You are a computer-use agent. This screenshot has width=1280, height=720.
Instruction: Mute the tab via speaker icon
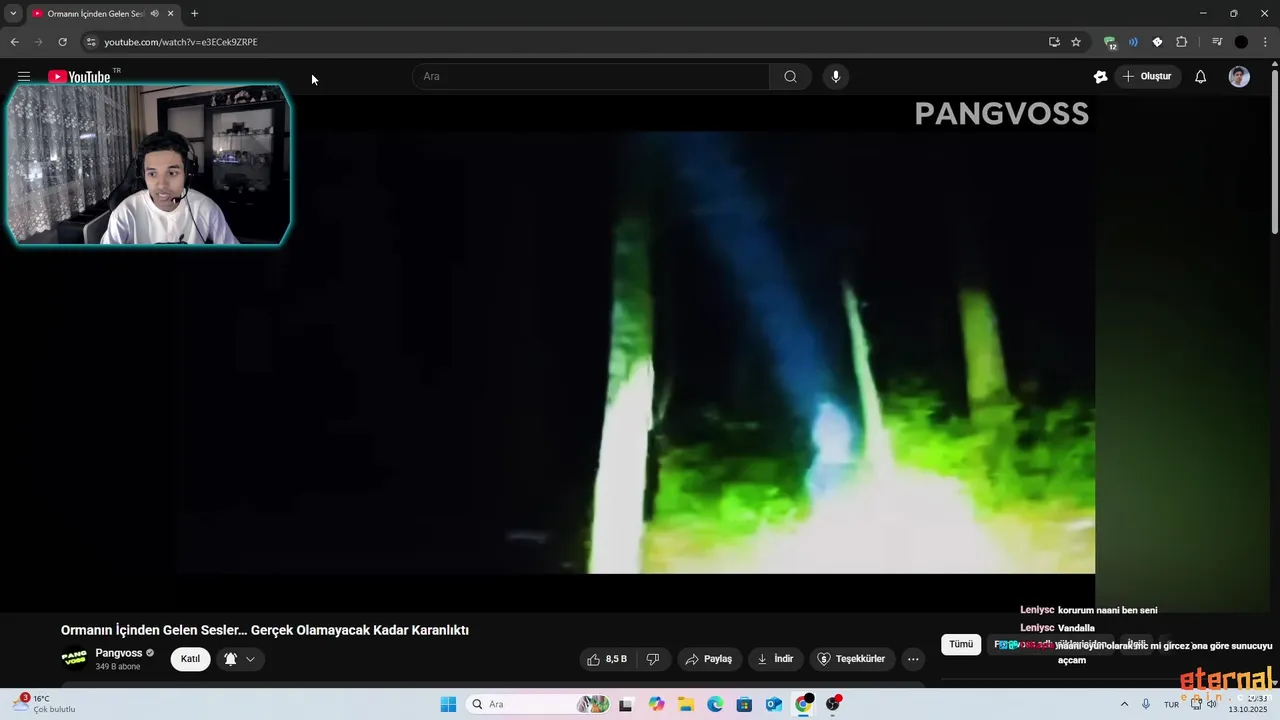(x=154, y=14)
